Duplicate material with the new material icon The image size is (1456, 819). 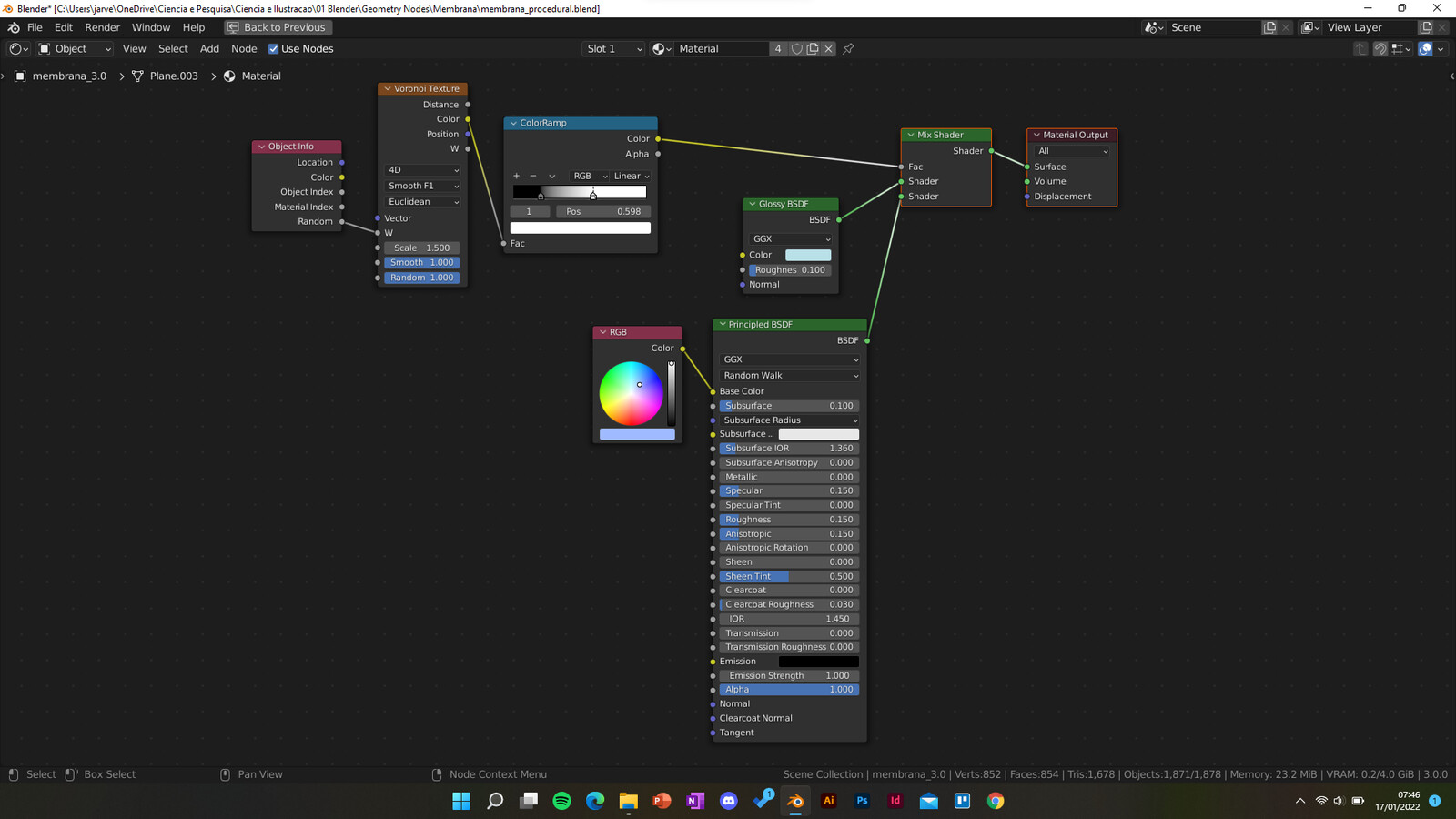tap(813, 49)
